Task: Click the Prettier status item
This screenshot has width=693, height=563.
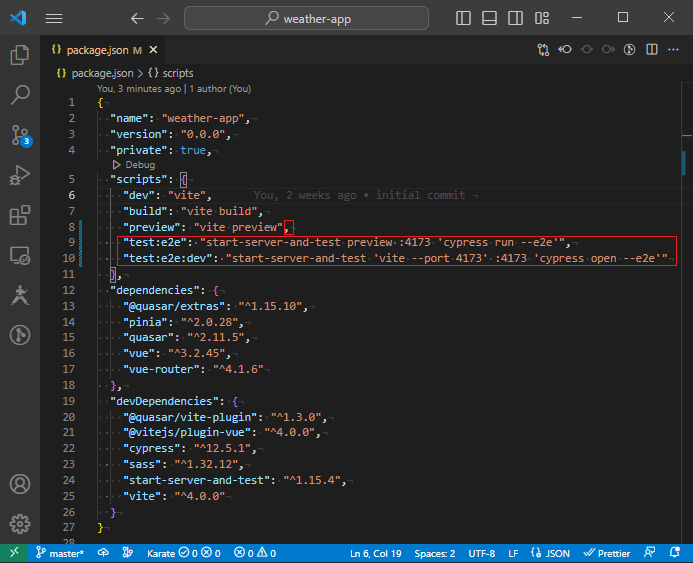Action: (x=607, y=553)
